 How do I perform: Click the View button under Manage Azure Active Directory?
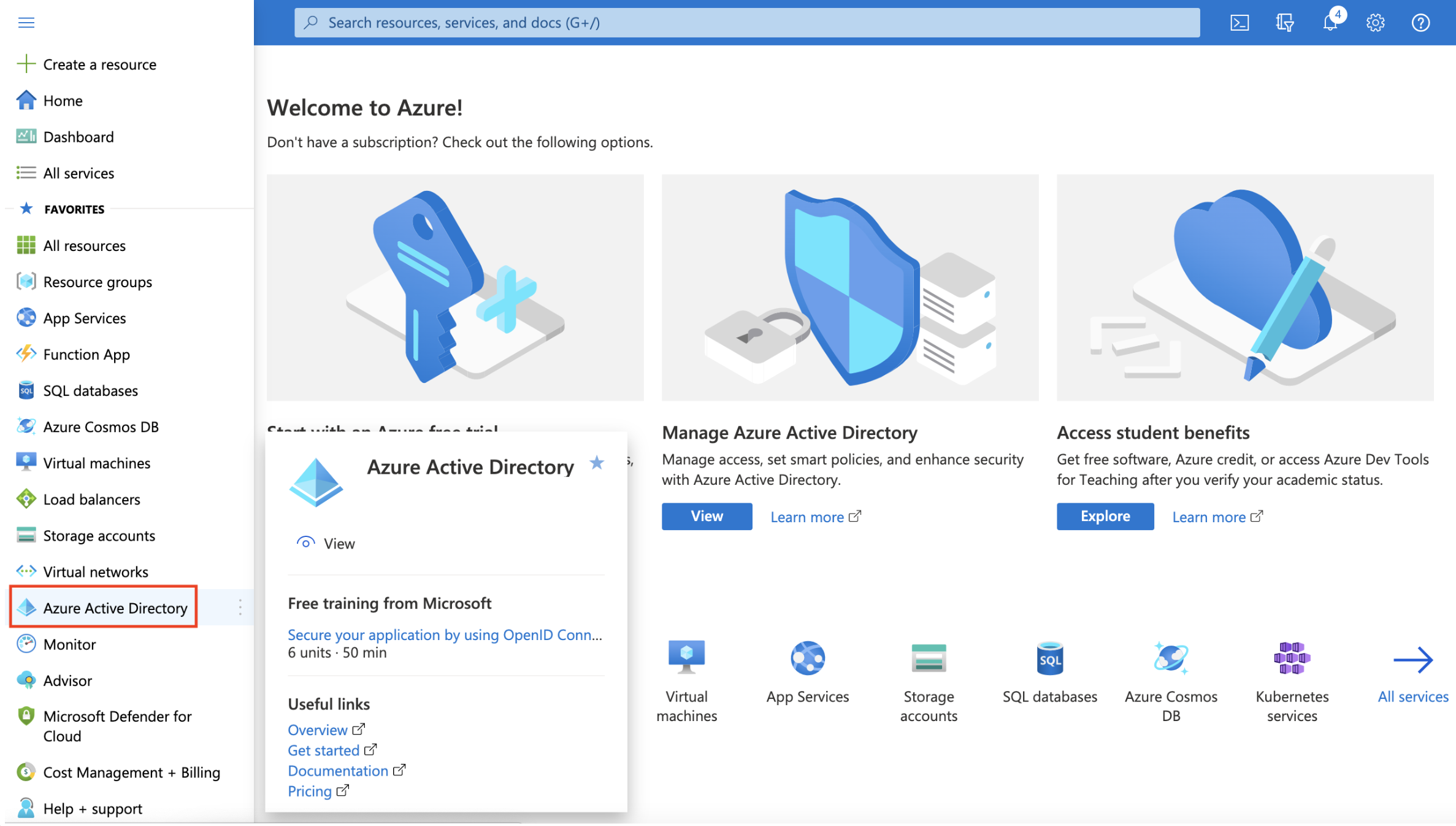click(706, 516)
